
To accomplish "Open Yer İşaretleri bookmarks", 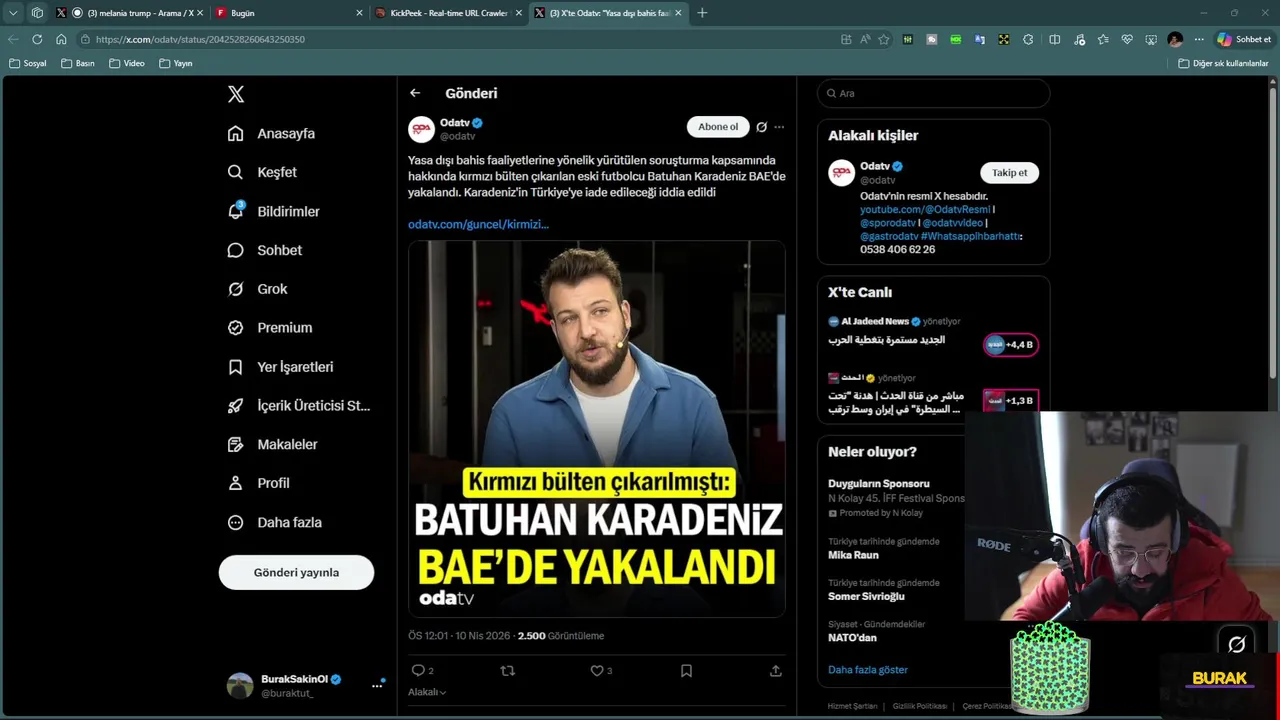I will click(280, 367).
